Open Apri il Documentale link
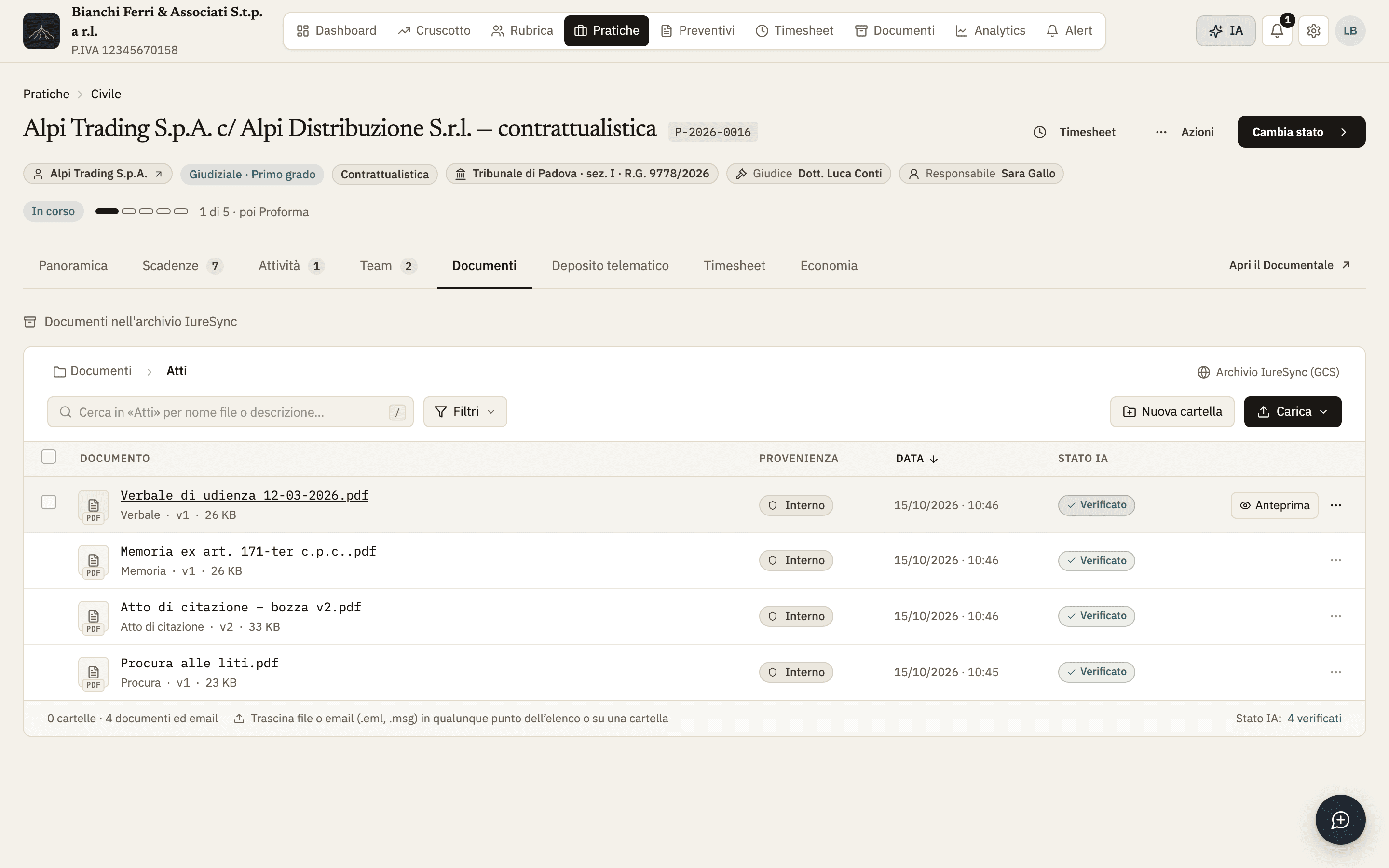The image size is (1389, 868). [x=1289, y=265]
